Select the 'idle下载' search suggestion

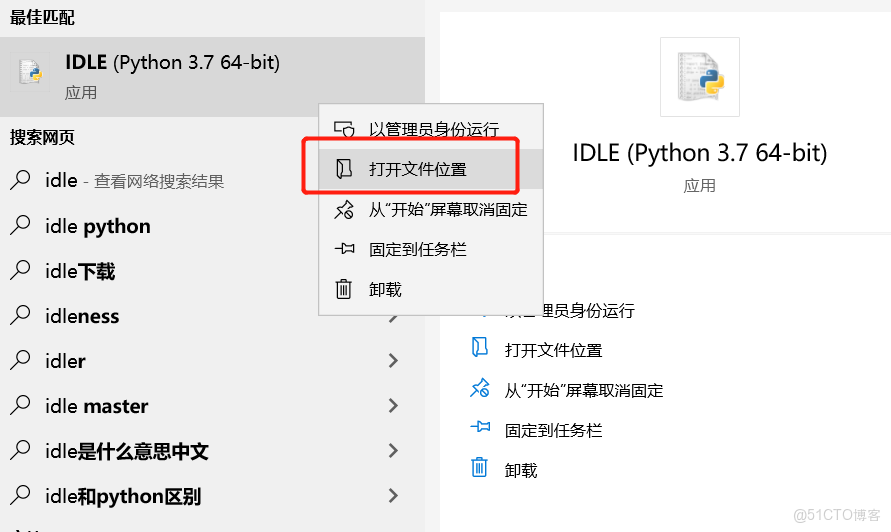(159, 271)
